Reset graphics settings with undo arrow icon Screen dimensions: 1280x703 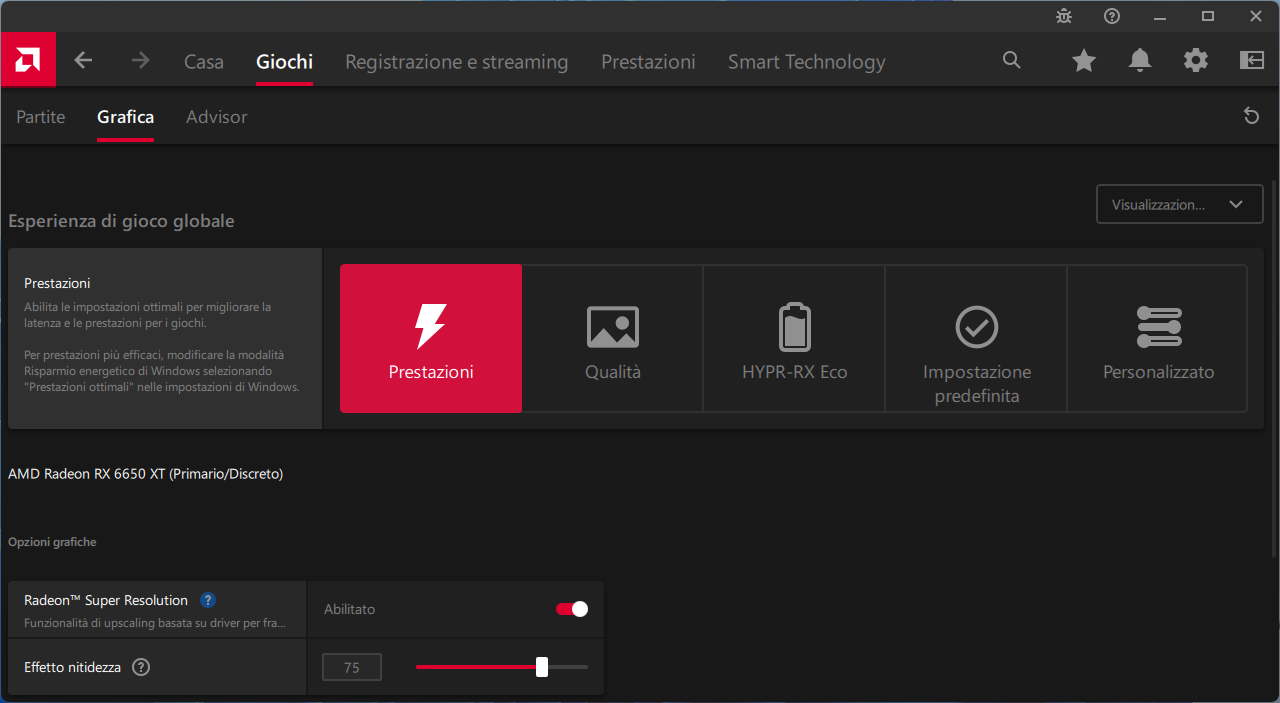pos(1251,117)
